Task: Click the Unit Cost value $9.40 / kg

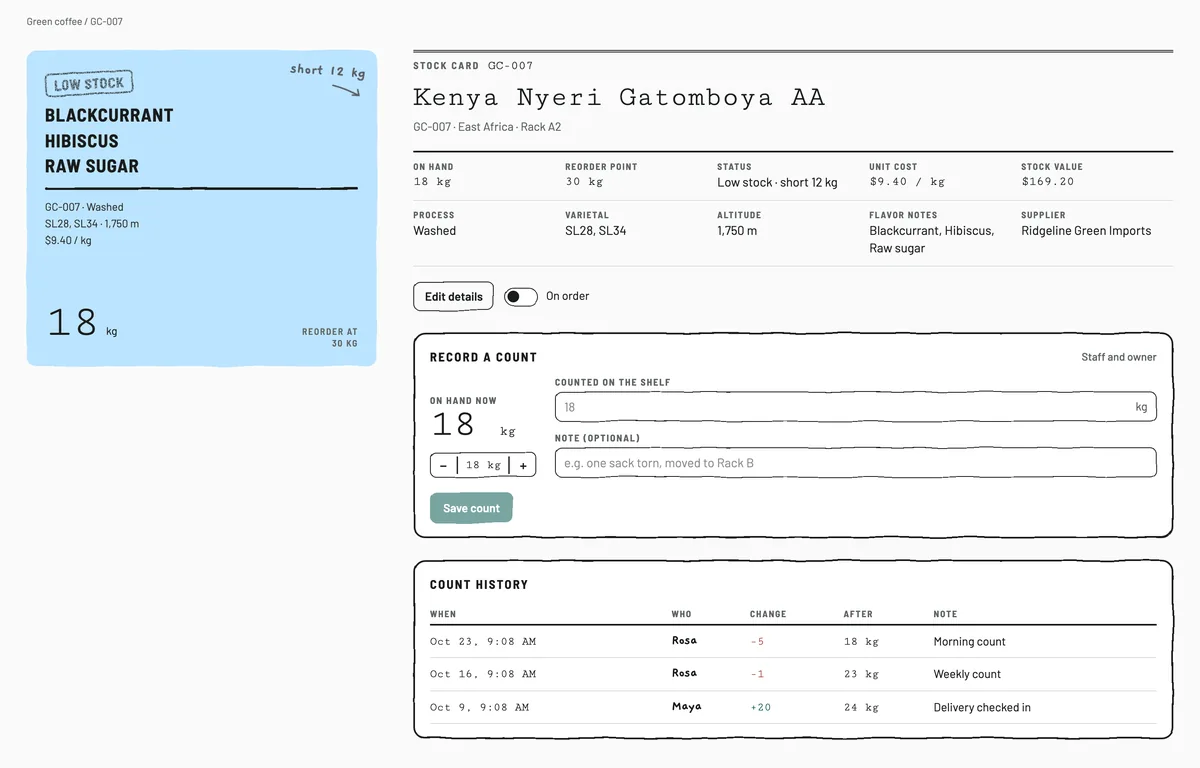Action: [907, 182]
